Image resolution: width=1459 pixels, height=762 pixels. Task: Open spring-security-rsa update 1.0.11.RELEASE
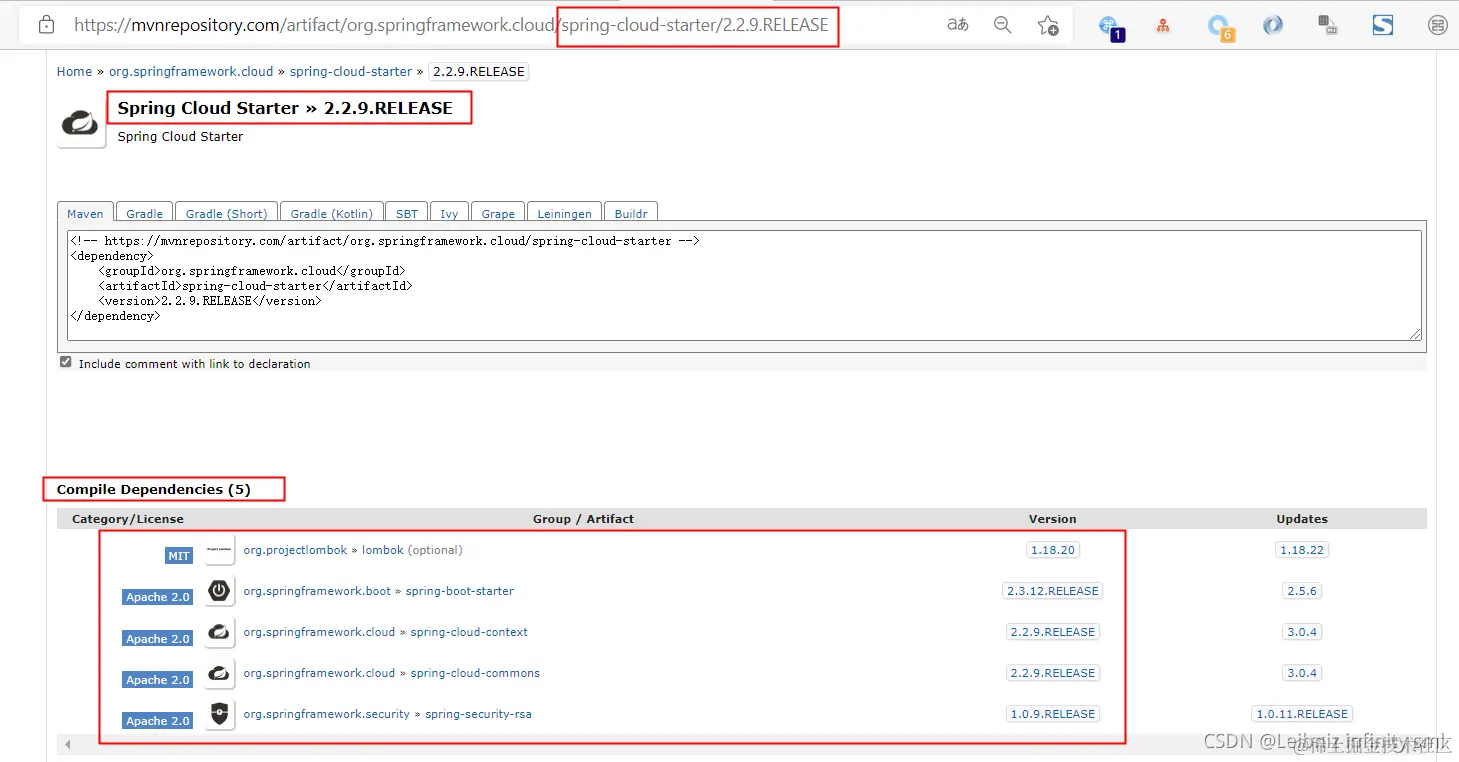tap(1302, 714)
